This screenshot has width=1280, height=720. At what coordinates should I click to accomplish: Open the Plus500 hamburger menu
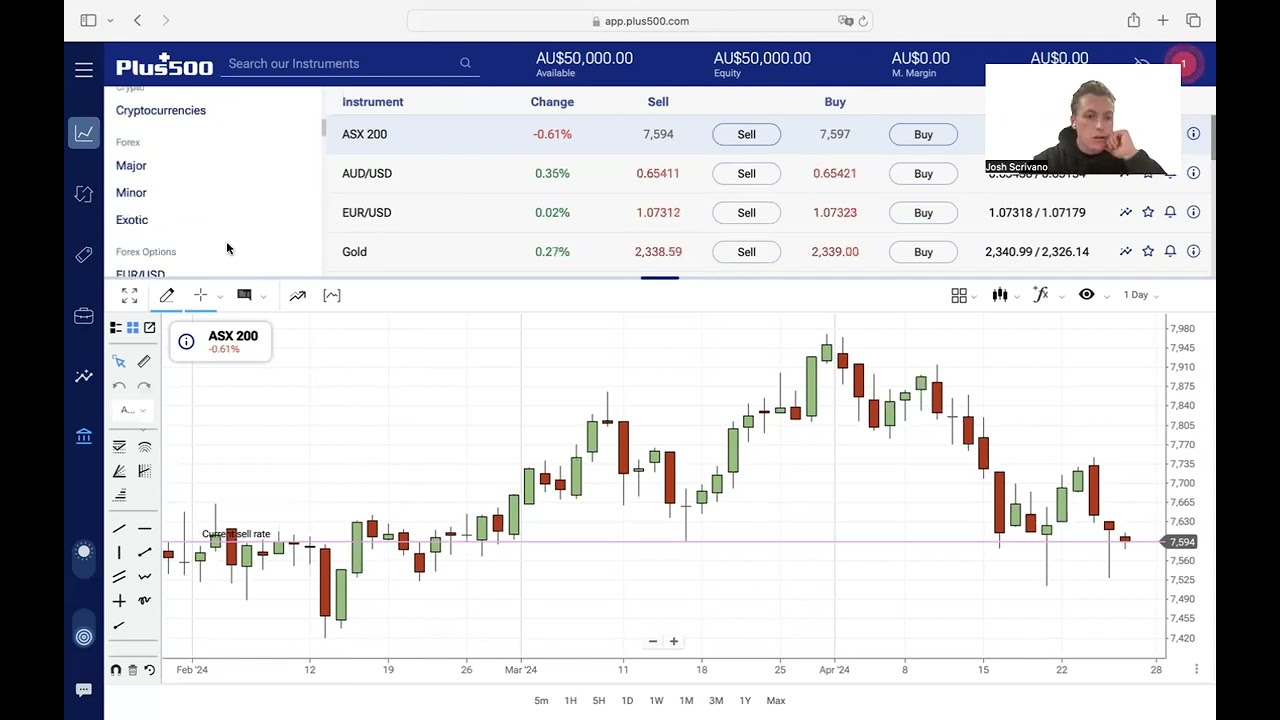(84, 69)
